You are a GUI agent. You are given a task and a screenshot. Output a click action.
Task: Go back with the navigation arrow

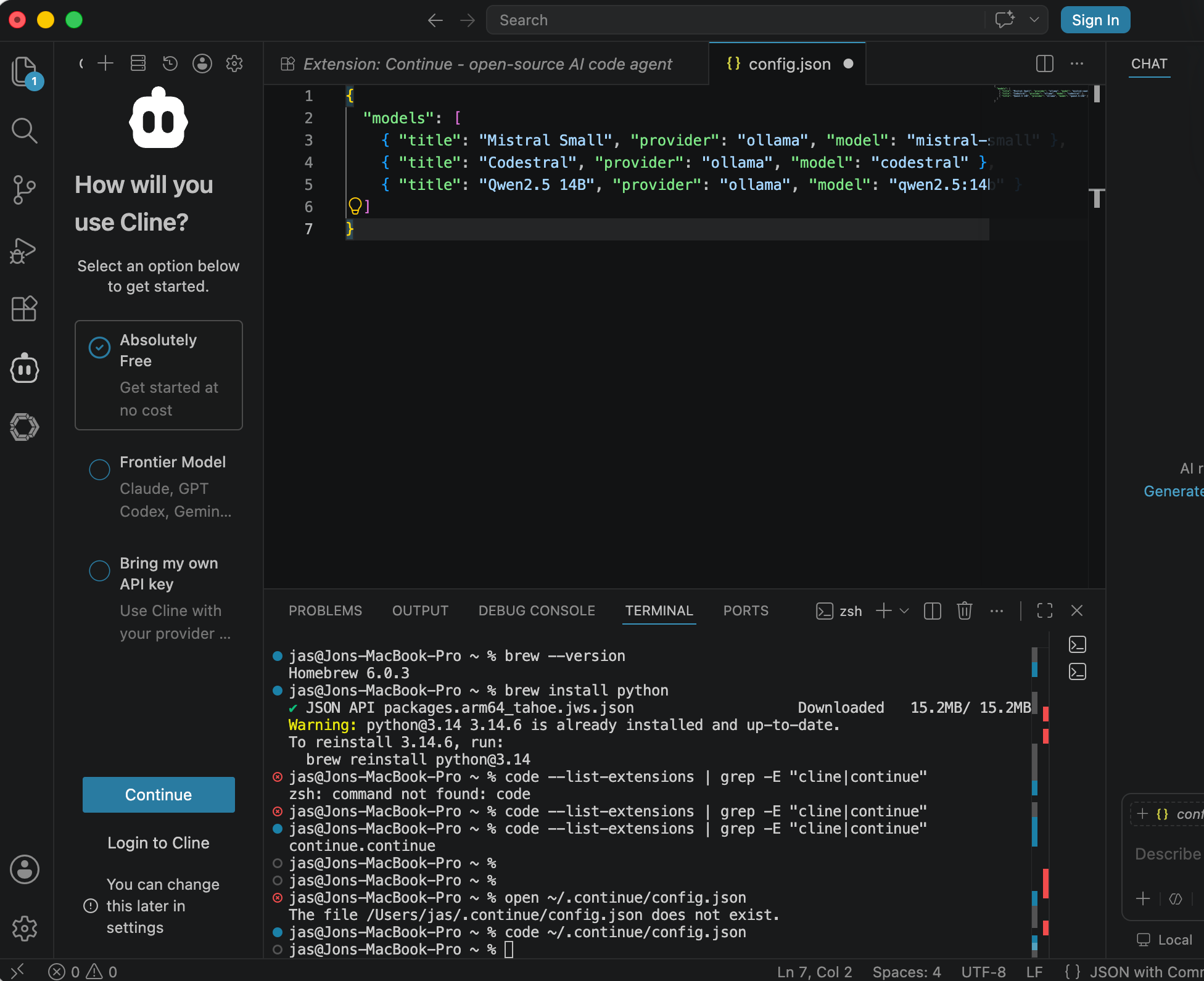pos(435,20)
